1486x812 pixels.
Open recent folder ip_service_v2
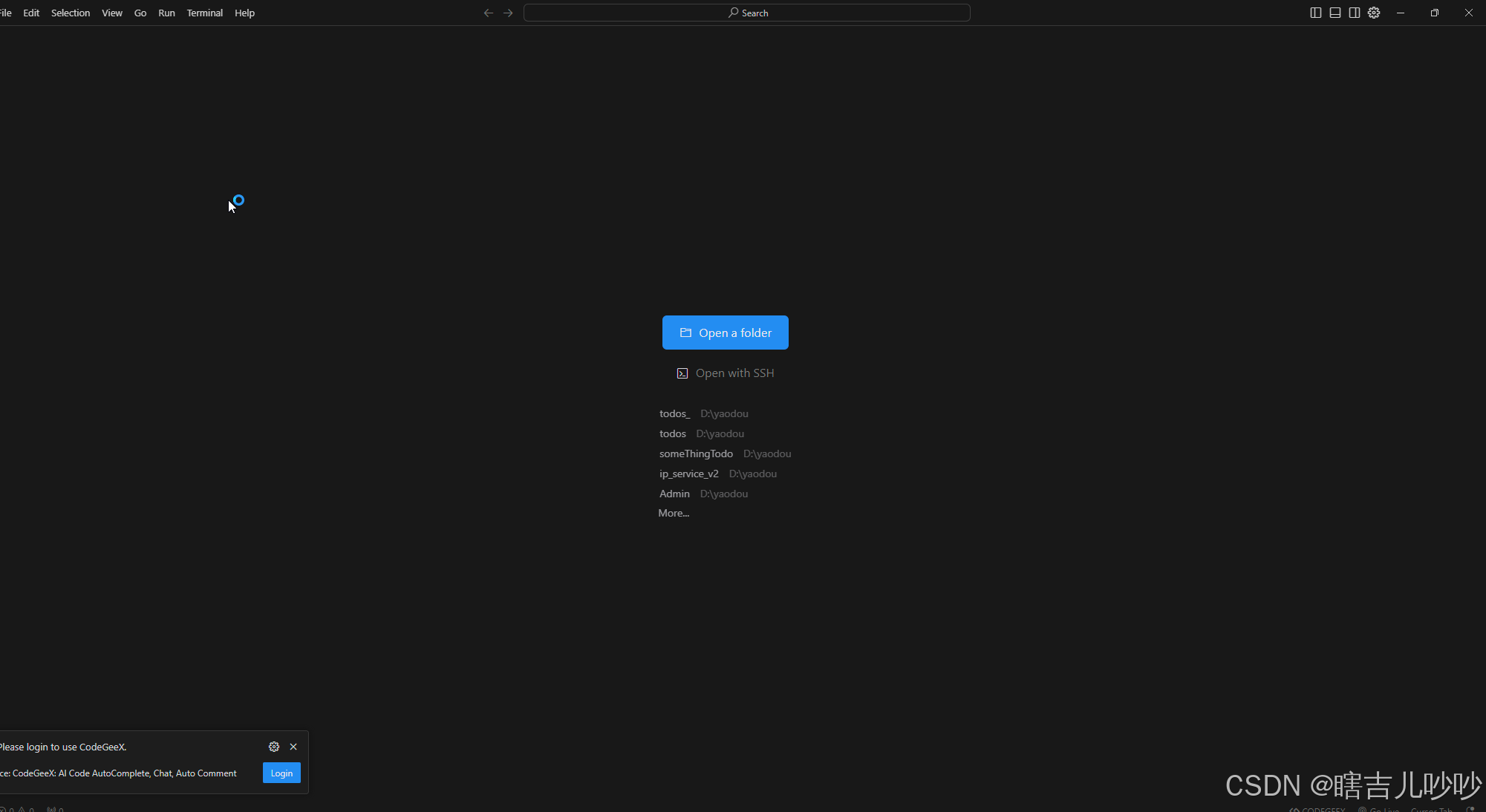(x=688, y=474)
